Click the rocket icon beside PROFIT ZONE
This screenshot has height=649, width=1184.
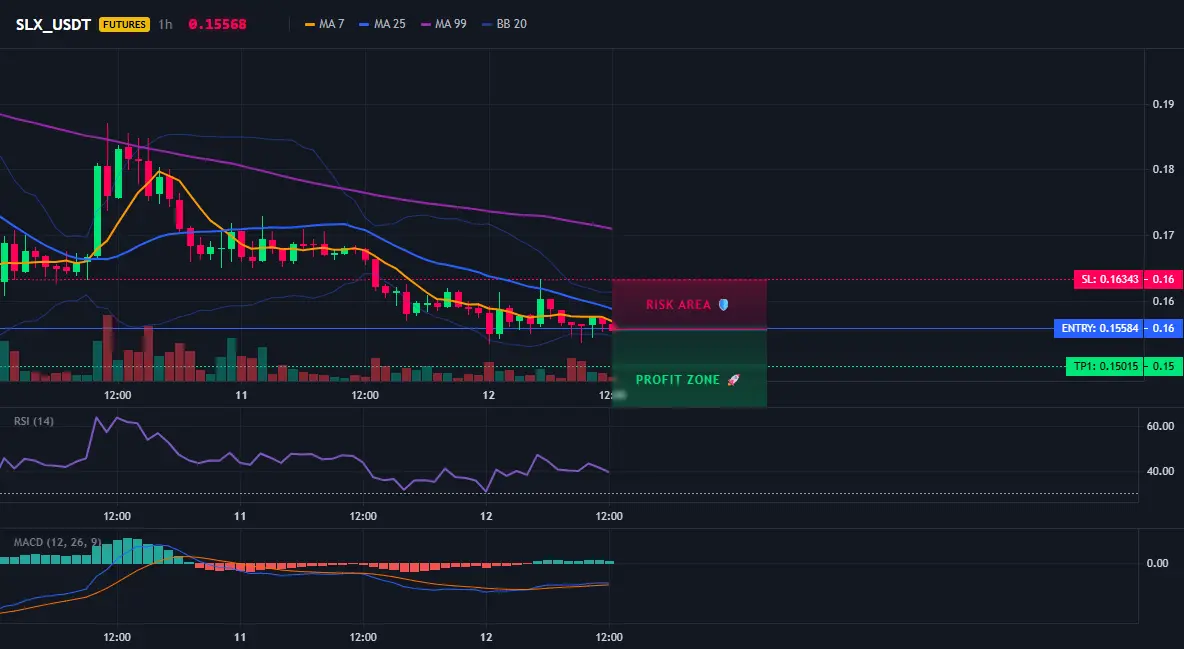tap(733, 380)
